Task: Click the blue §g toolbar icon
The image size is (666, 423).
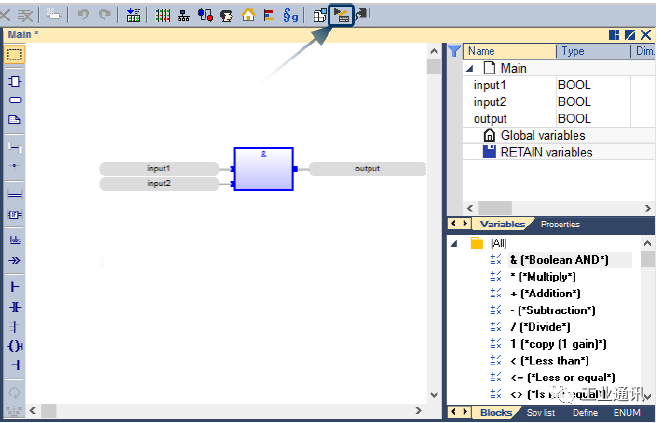Action: click(x=291, y=16)
